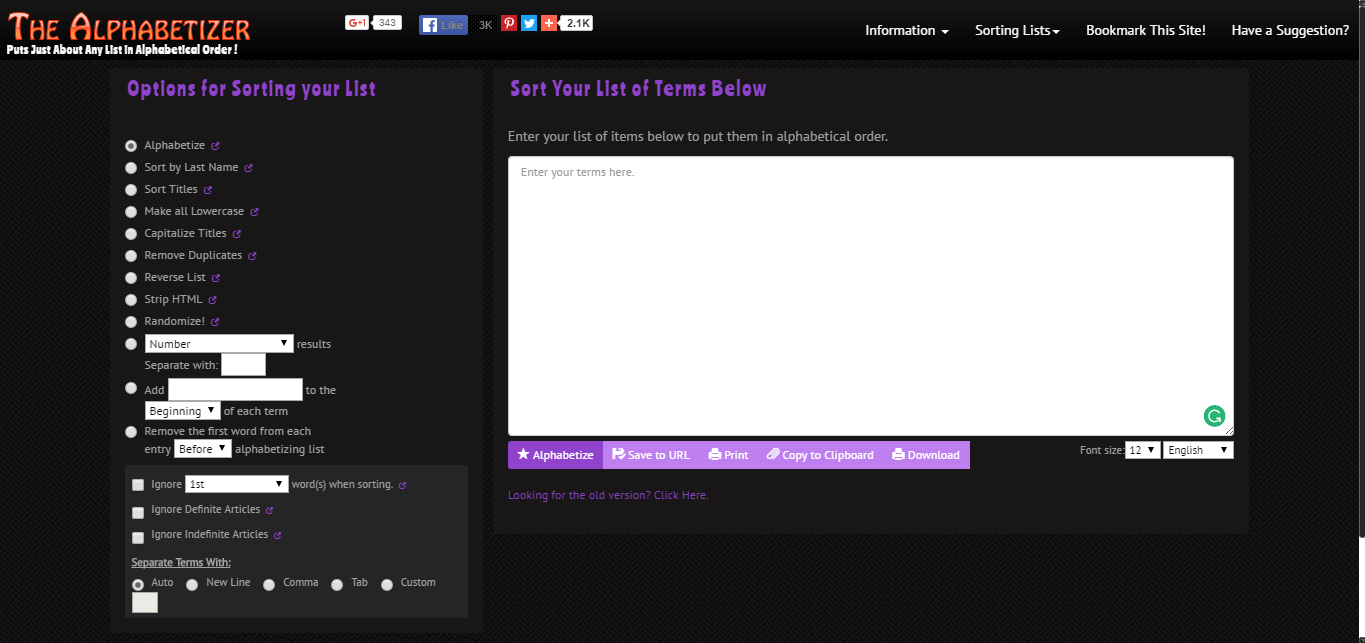This screenshot has height=643, width=1365.
Task: Click the Facebook Like button
Action: (443, 25)
